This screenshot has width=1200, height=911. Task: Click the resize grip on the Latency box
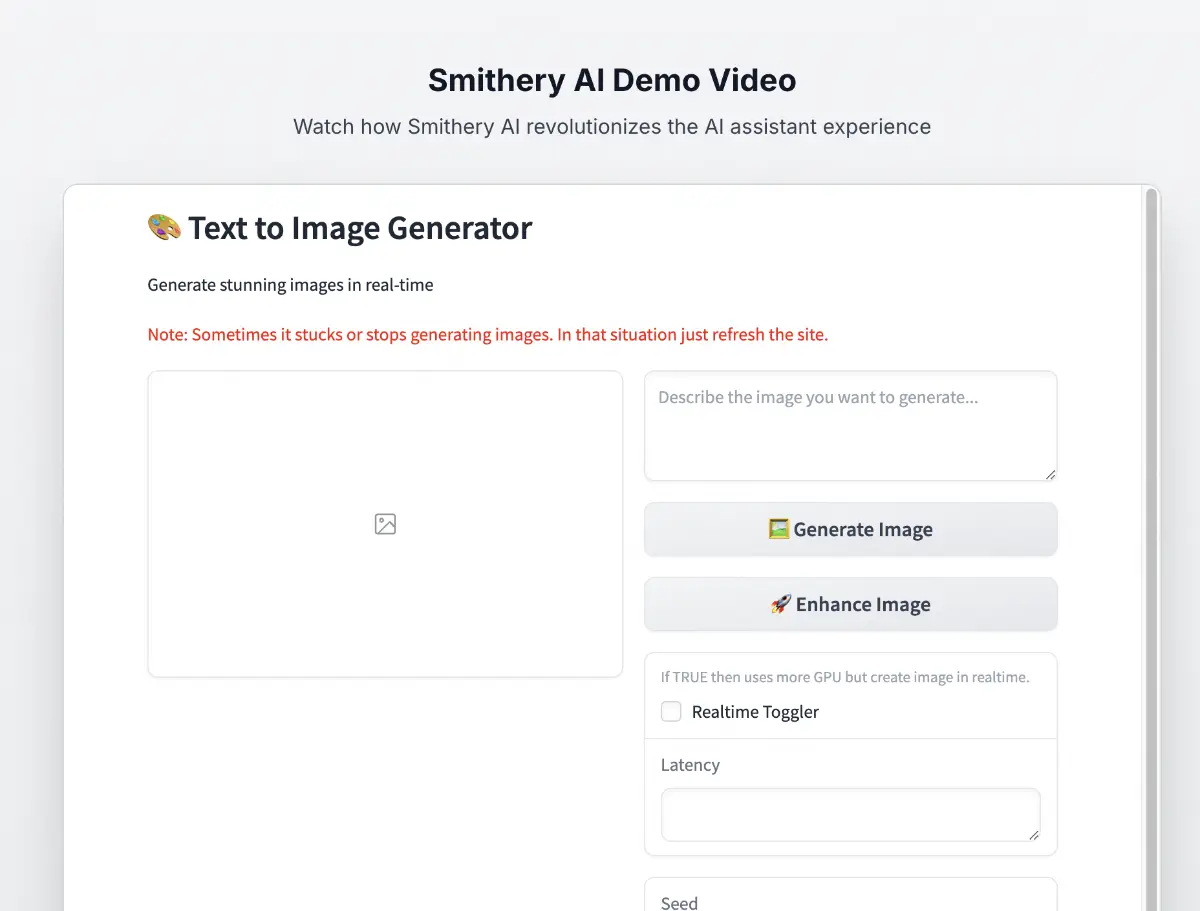point(1033,834)
